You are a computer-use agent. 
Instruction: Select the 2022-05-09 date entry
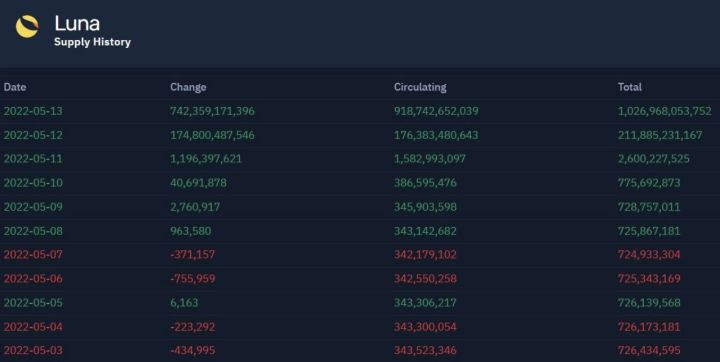coord(33,207)
